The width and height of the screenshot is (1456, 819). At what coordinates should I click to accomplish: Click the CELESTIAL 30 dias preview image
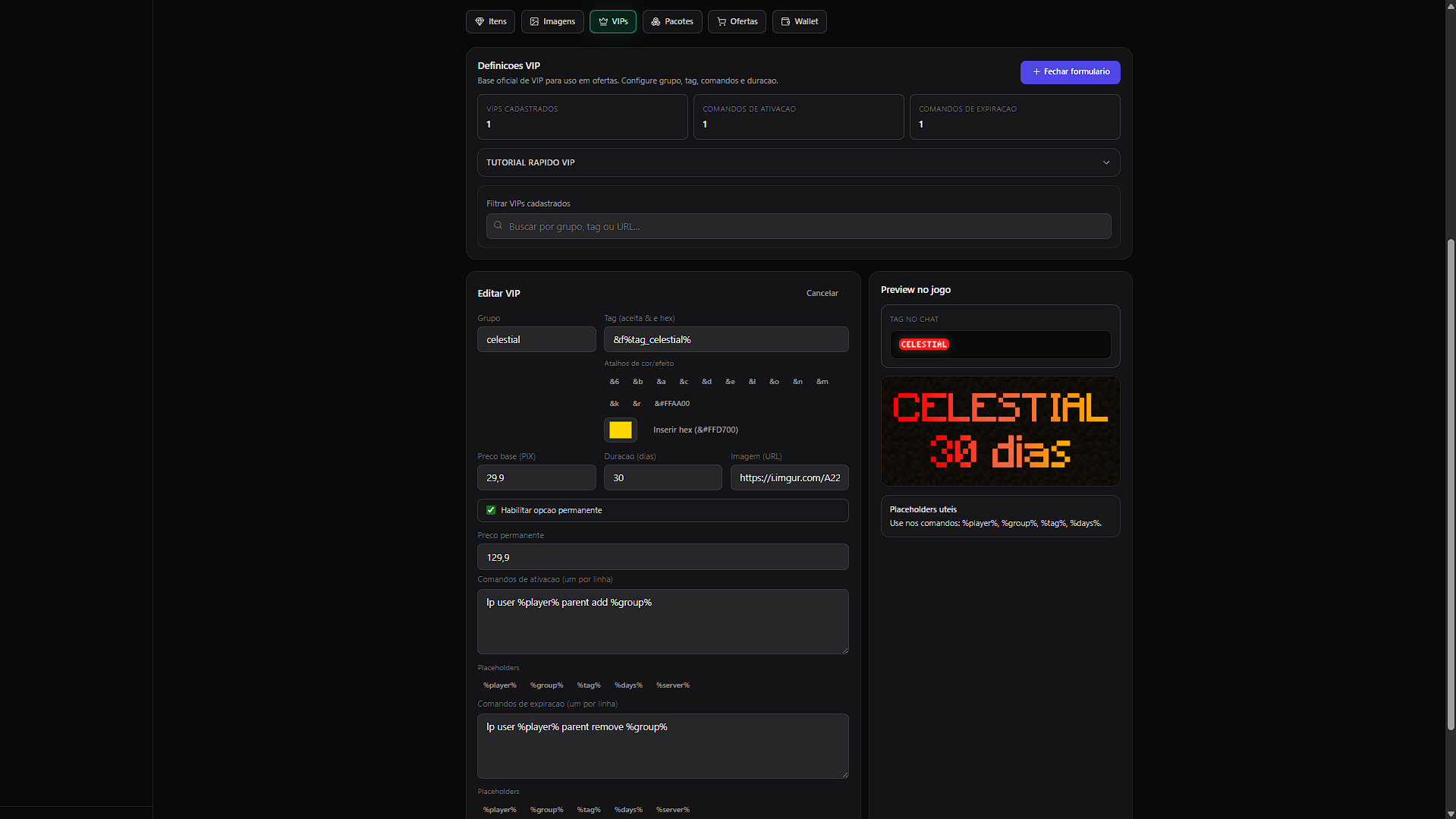pyautogui.click(x=999, y=431)
